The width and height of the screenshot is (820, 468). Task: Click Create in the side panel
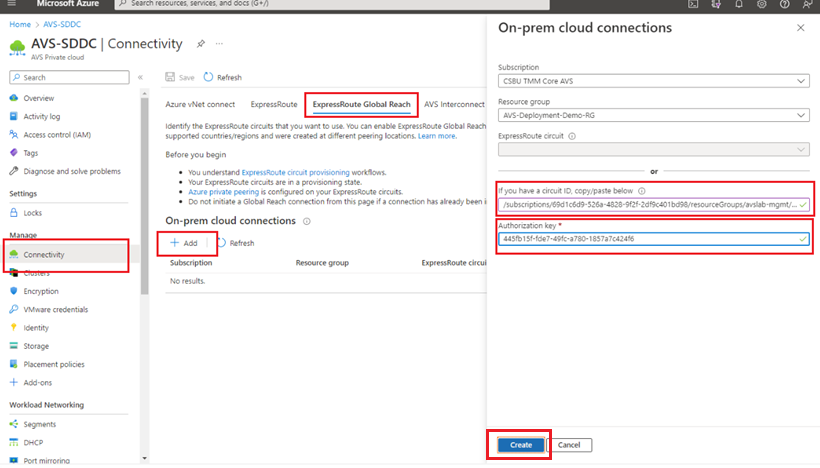(521, 445)
